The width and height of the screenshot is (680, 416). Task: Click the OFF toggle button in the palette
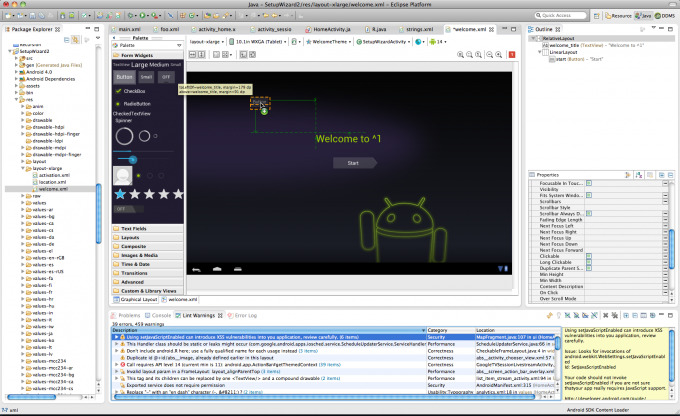tap(166, 76)
